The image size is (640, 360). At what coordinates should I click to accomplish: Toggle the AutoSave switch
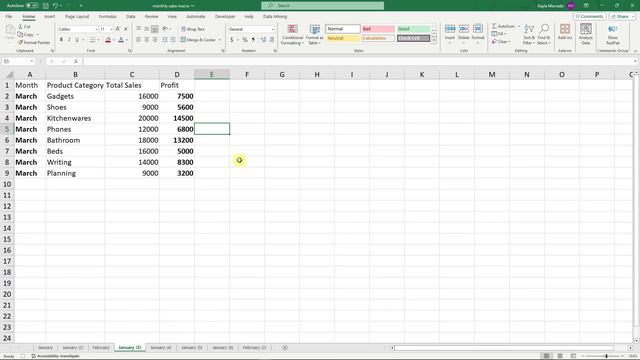click(32, 6)
